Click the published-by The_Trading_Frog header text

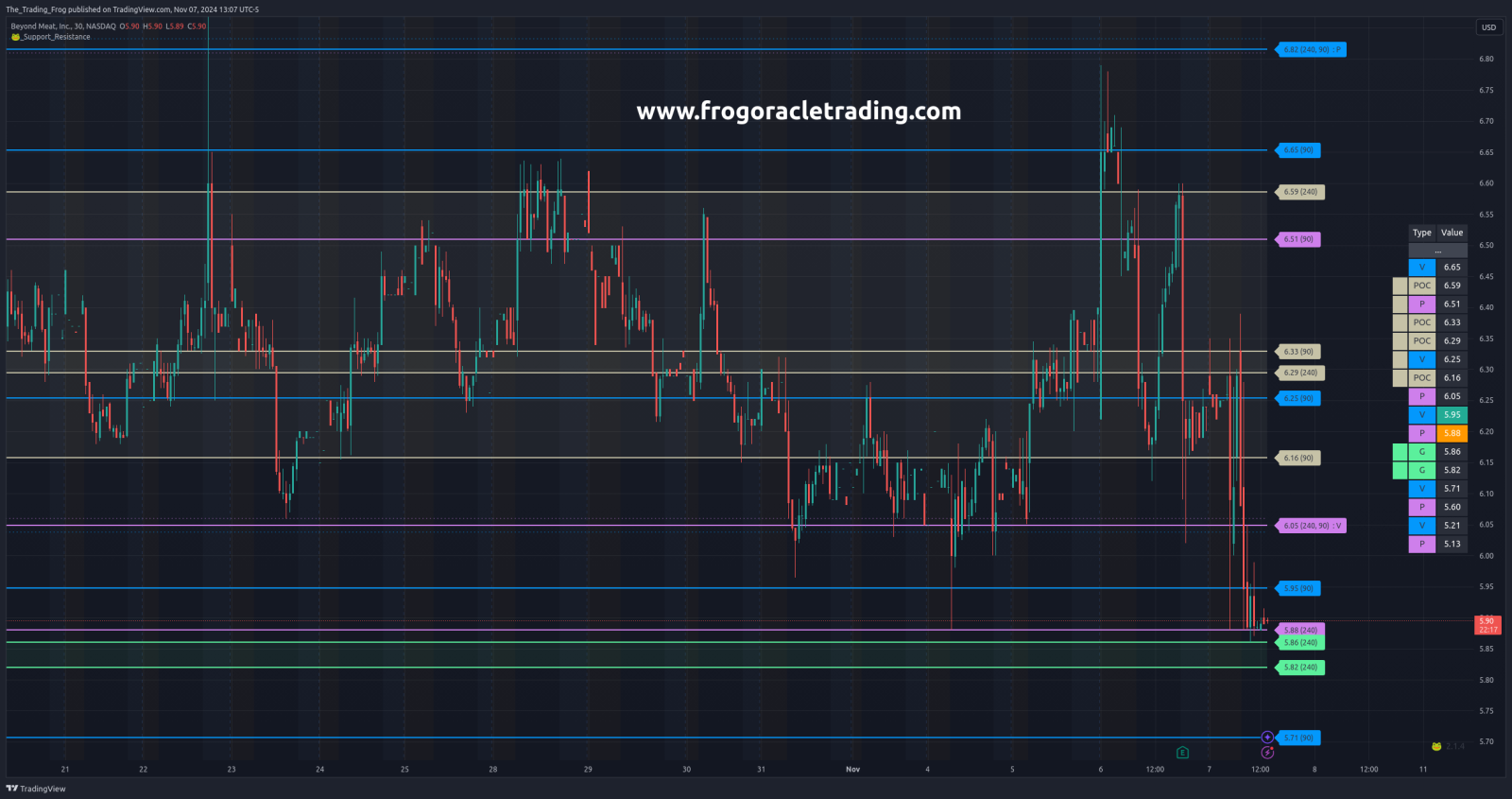tap(132, 9)
